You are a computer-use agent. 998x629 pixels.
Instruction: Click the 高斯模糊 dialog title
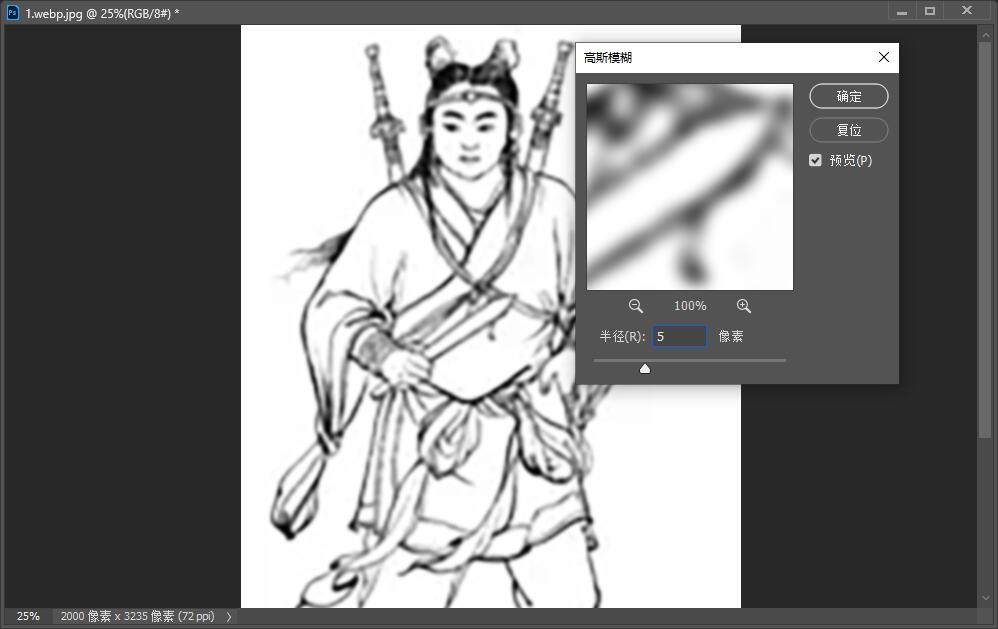608,57
